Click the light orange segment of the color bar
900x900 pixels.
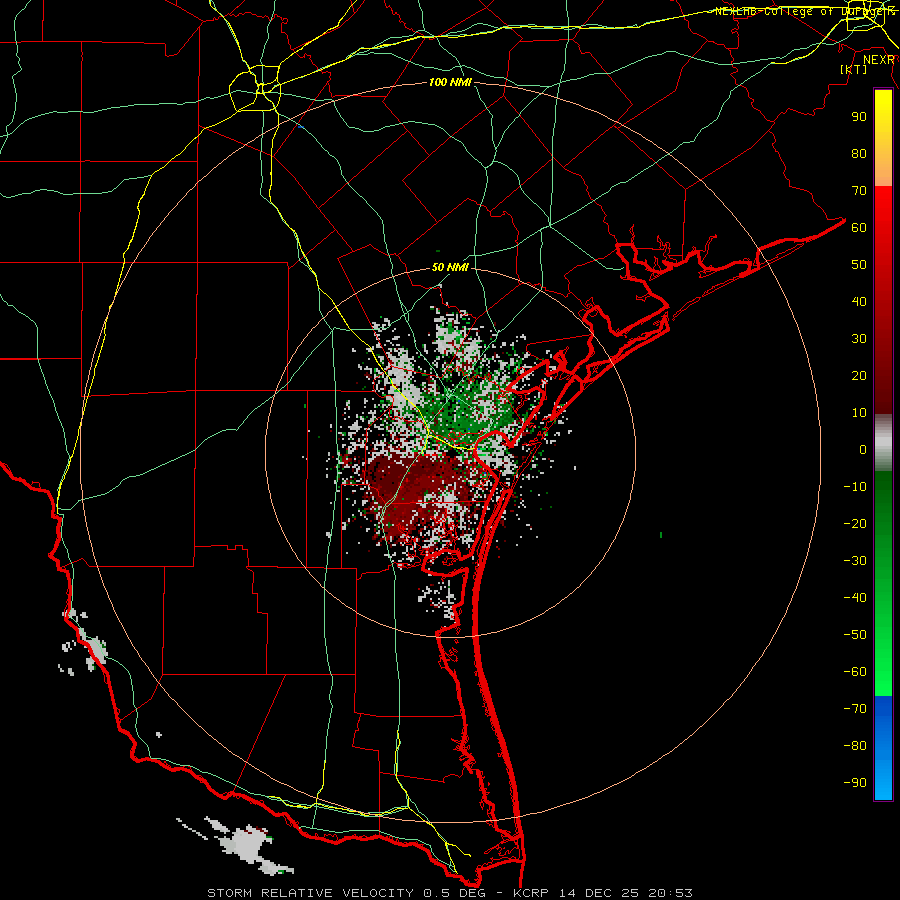pos(883,172)
